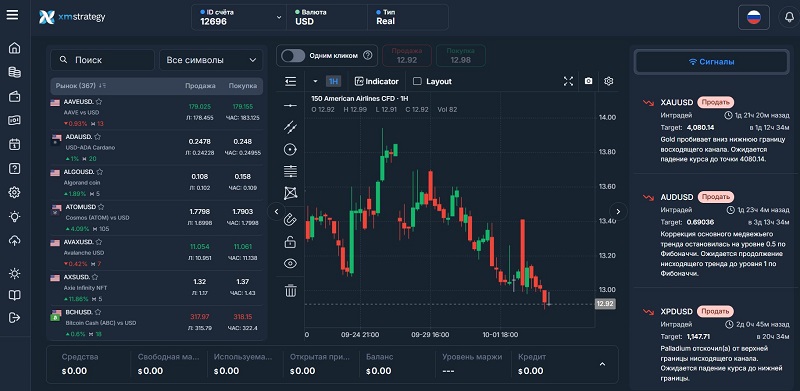
Task: Open the hamburger menu at top left
Action: [x=12, y=15]
